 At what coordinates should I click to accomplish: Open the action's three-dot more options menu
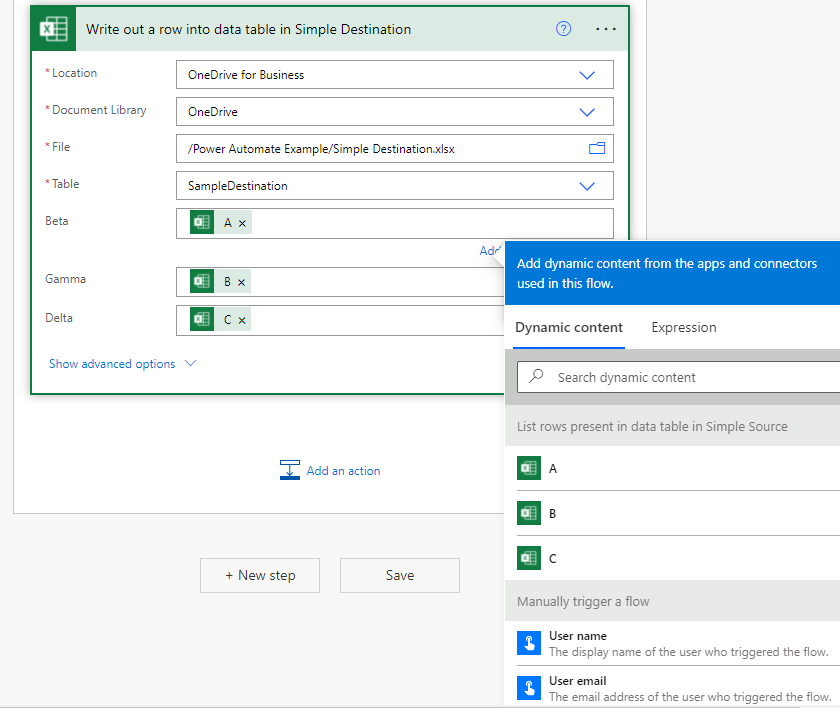click(605, 29)
